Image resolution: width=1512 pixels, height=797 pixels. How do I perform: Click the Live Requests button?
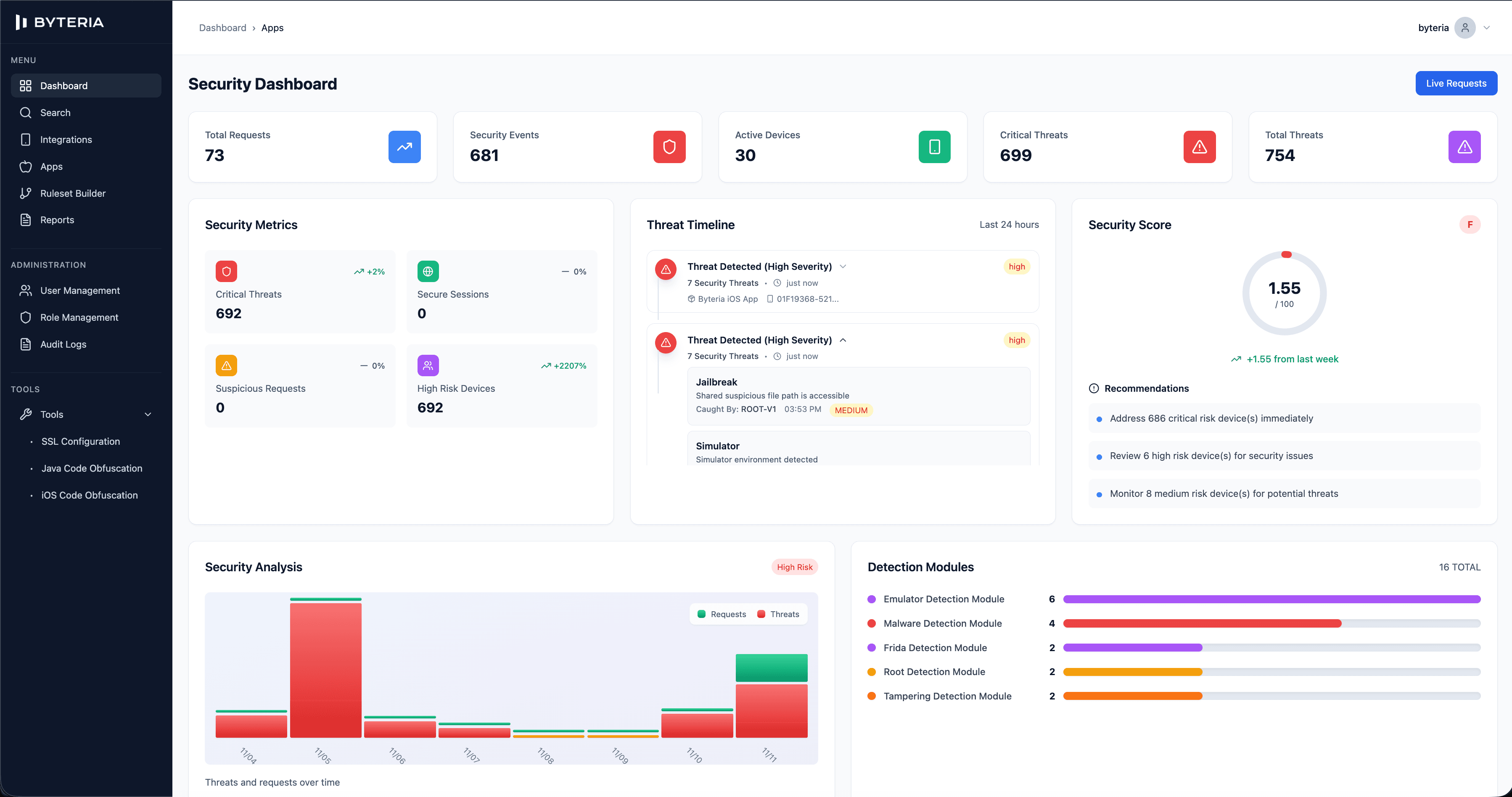click(x=1456, y=83)
